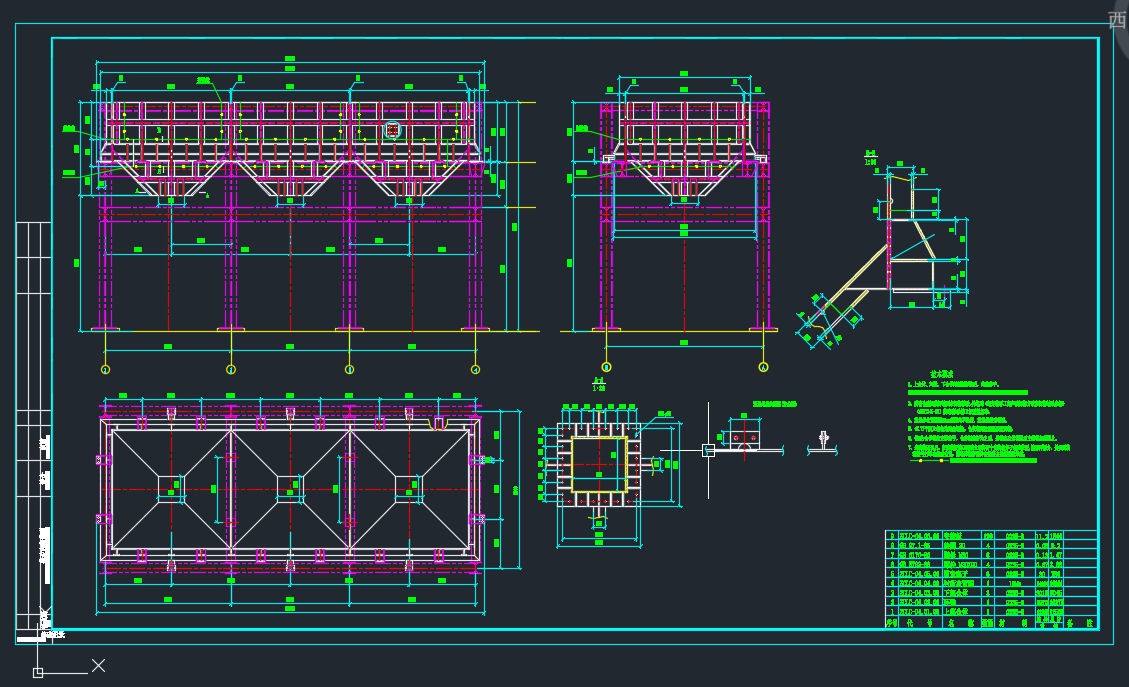Select the leftmost grid bubble under the front elevation
This screenshot has width=1129, height=687.
(105, 369)
